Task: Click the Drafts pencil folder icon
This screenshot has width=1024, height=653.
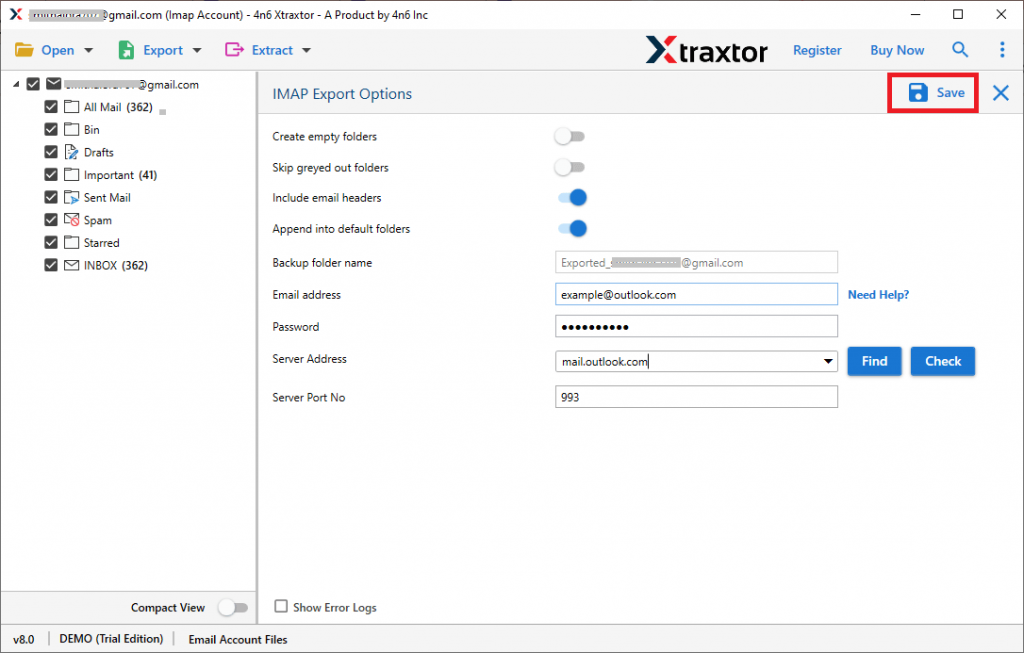Action: point(72,151)
